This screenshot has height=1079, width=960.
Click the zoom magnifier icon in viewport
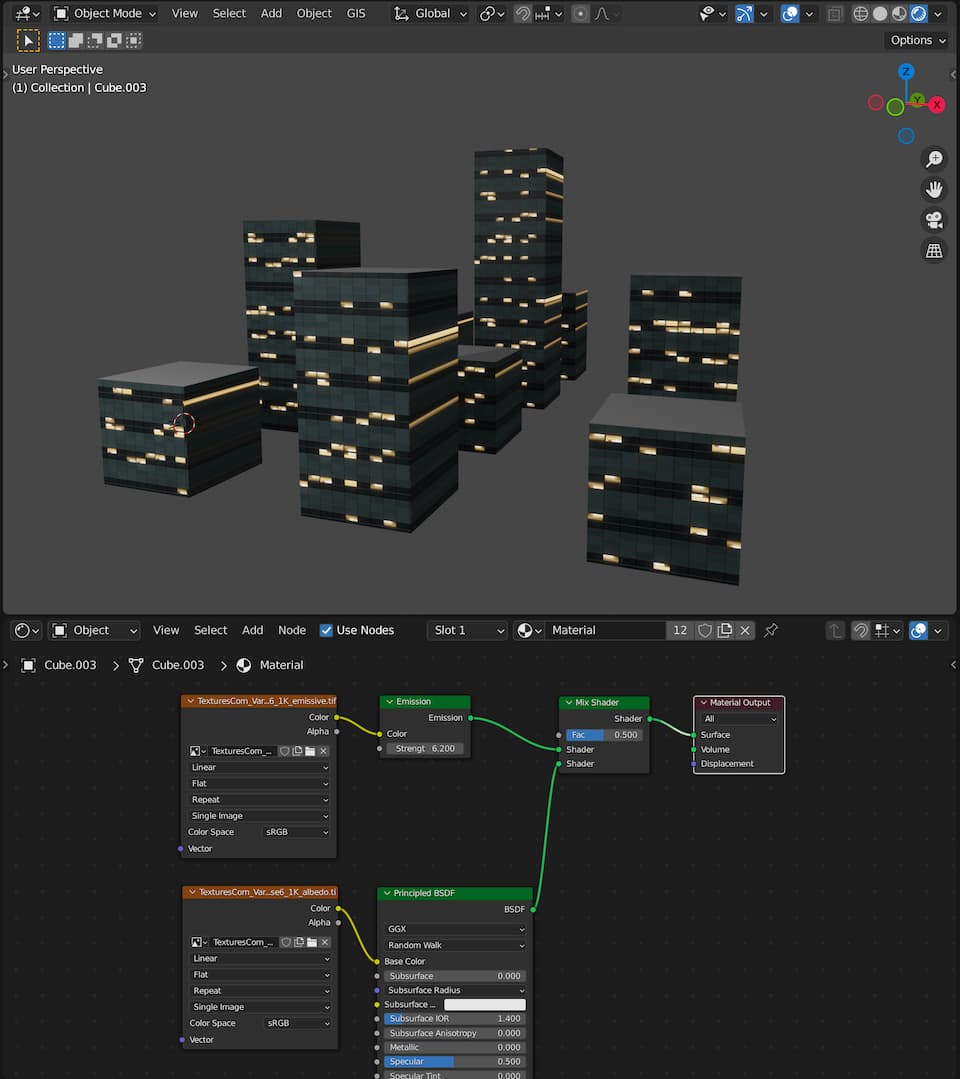click(x=934, y=159)
